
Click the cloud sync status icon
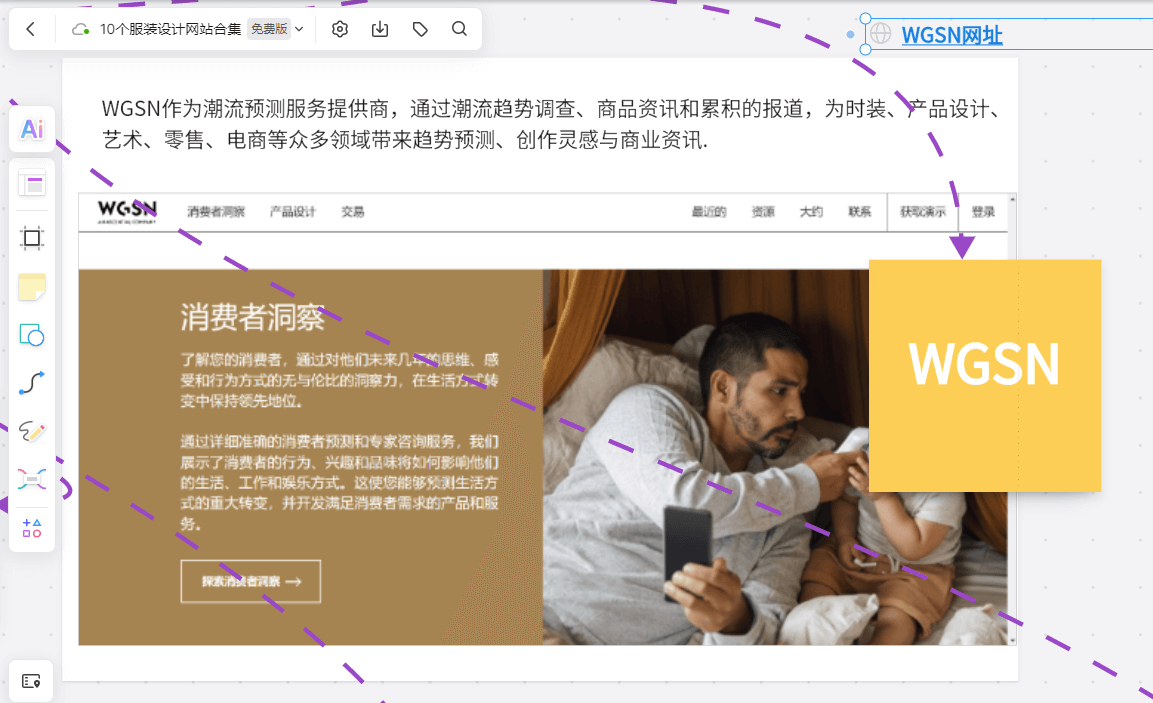point(80,29)
